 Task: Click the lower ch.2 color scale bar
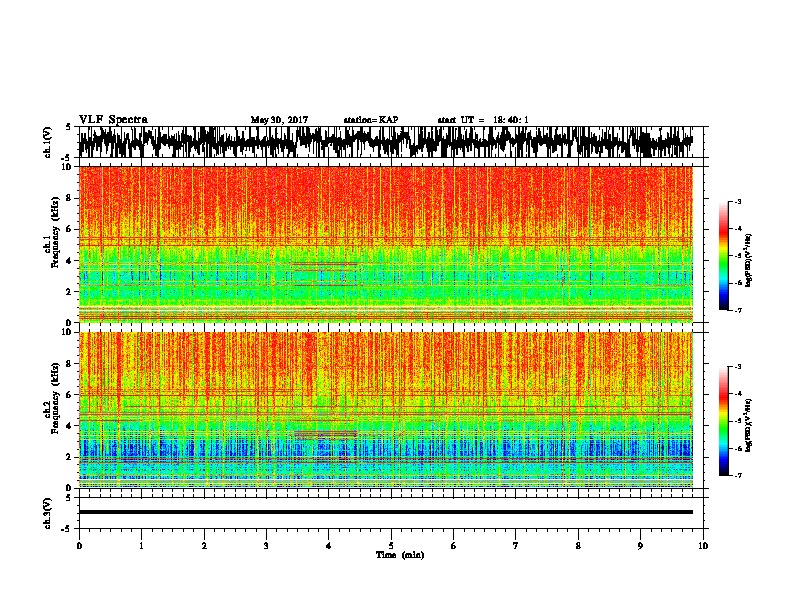723,421
